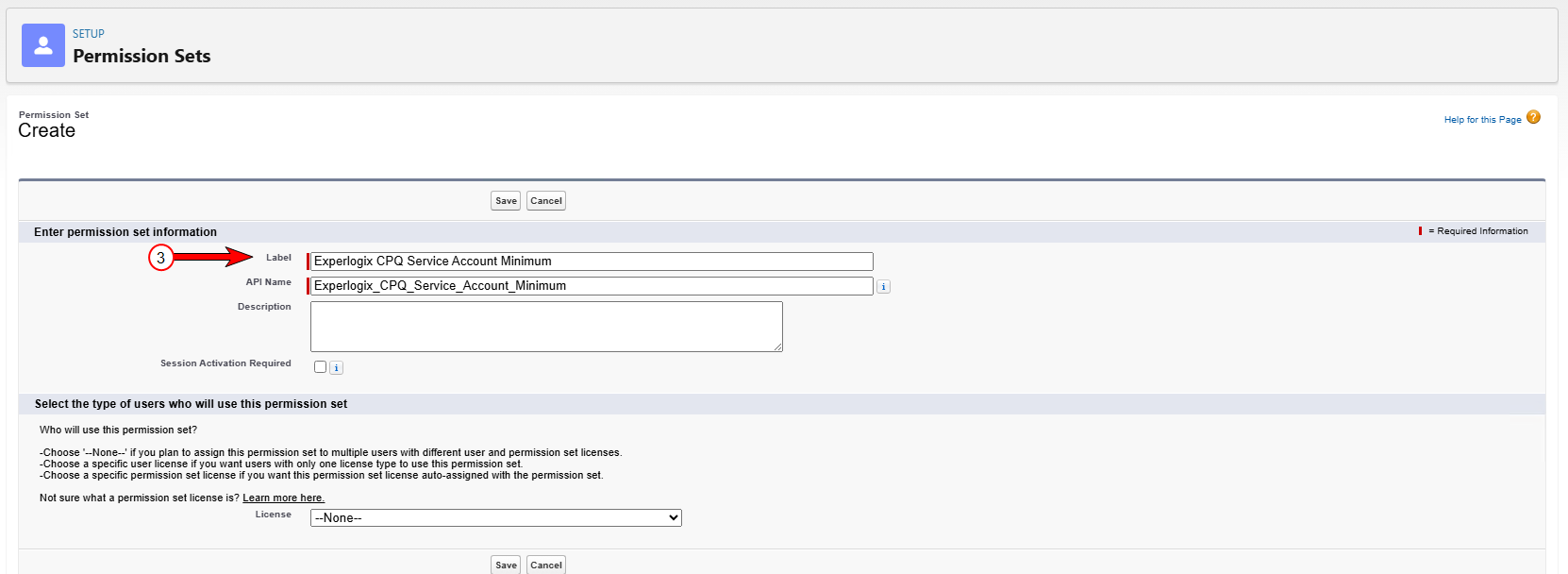
Task: Click the Select the type of users heading
Action: [191, 404]
